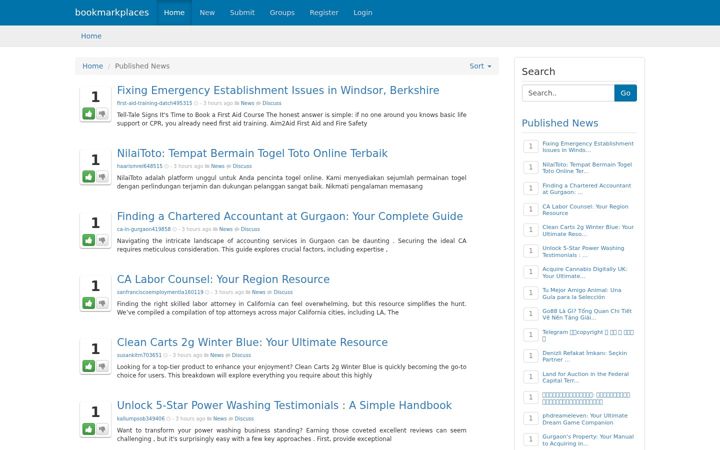The image size is (720, 450).
Task: Upvote the Finding a Chartered Accountant post
Action: [89, 240]
